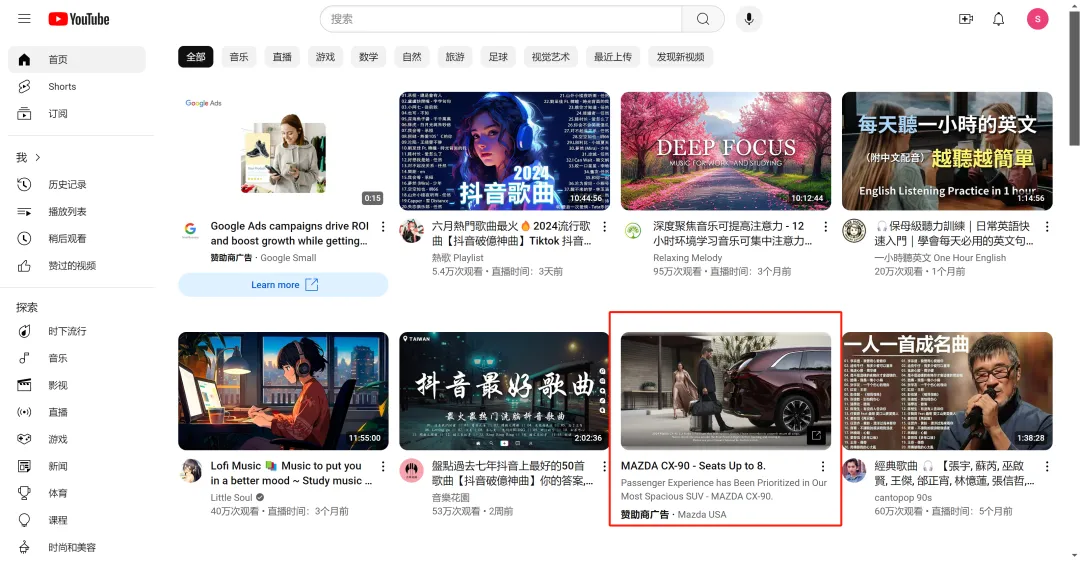Expand the 我 section chevron
Viewport: 1080px width, 561px height.
38,158
